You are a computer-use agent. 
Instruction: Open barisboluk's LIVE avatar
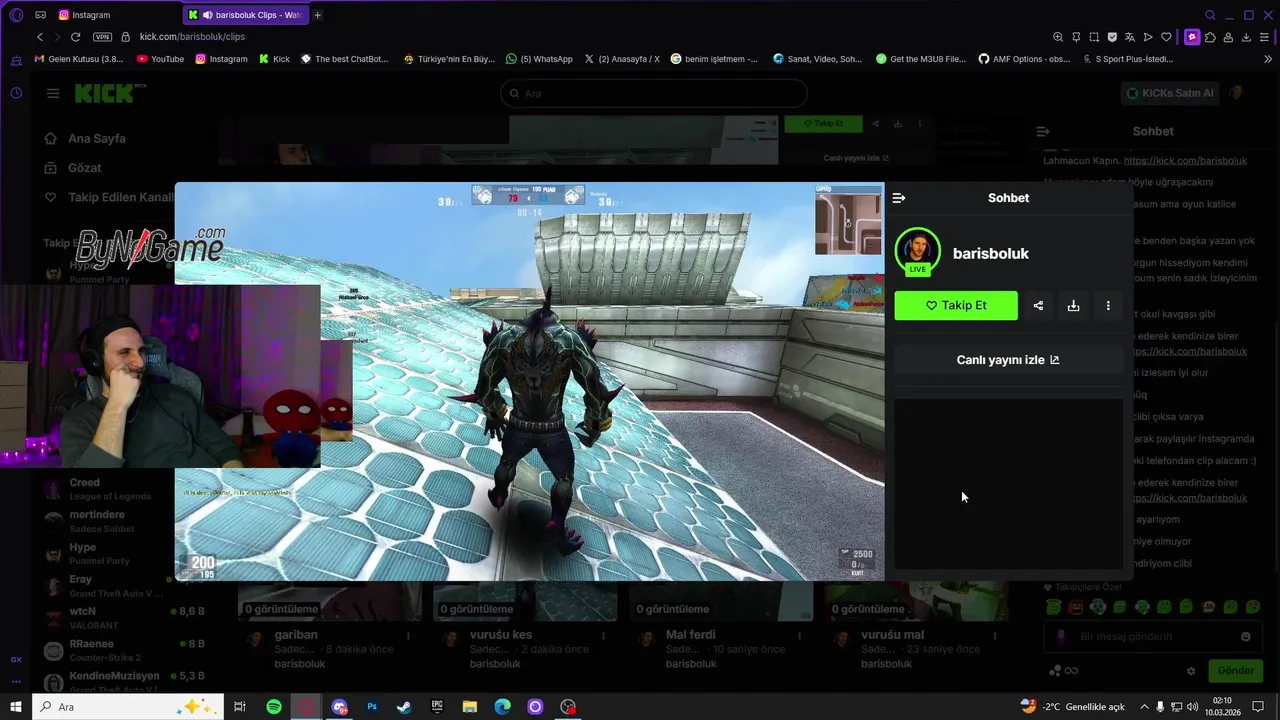(917, 252)
